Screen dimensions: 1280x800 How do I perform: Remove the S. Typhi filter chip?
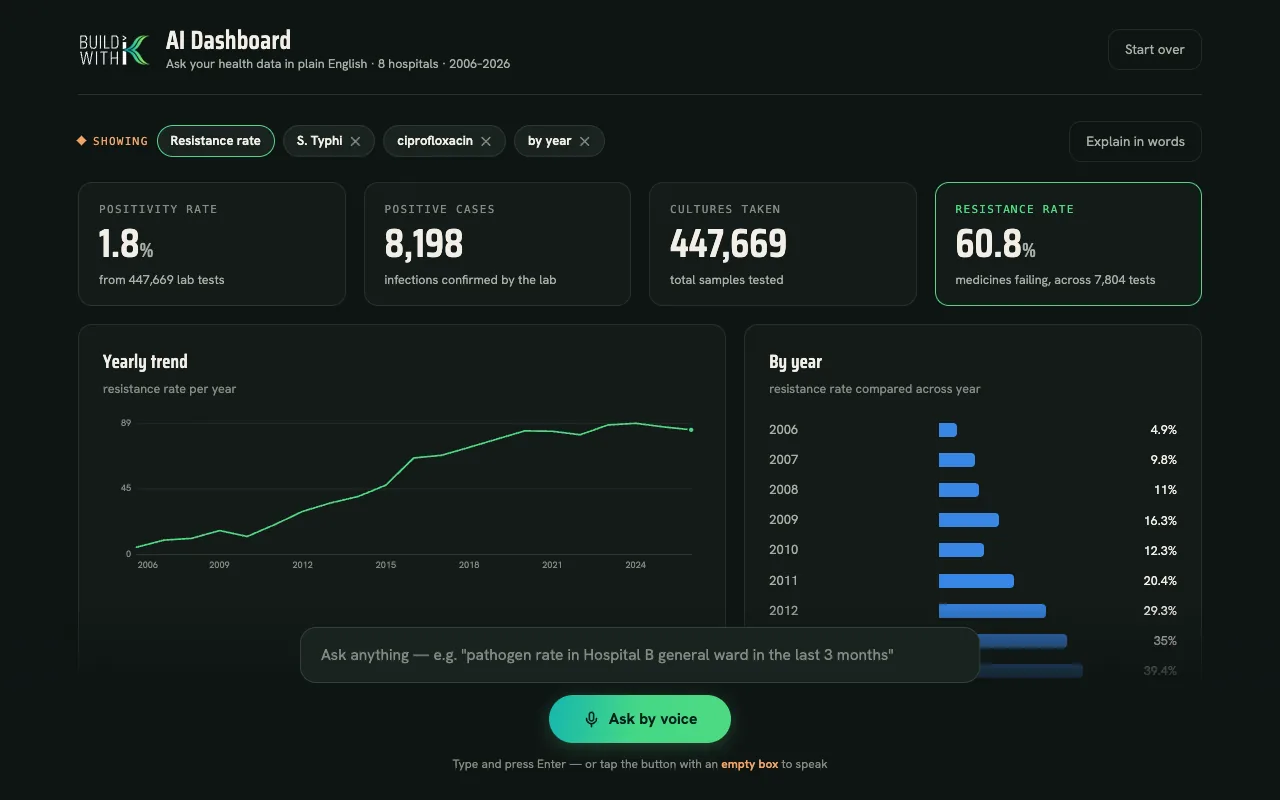coord(355,141)
